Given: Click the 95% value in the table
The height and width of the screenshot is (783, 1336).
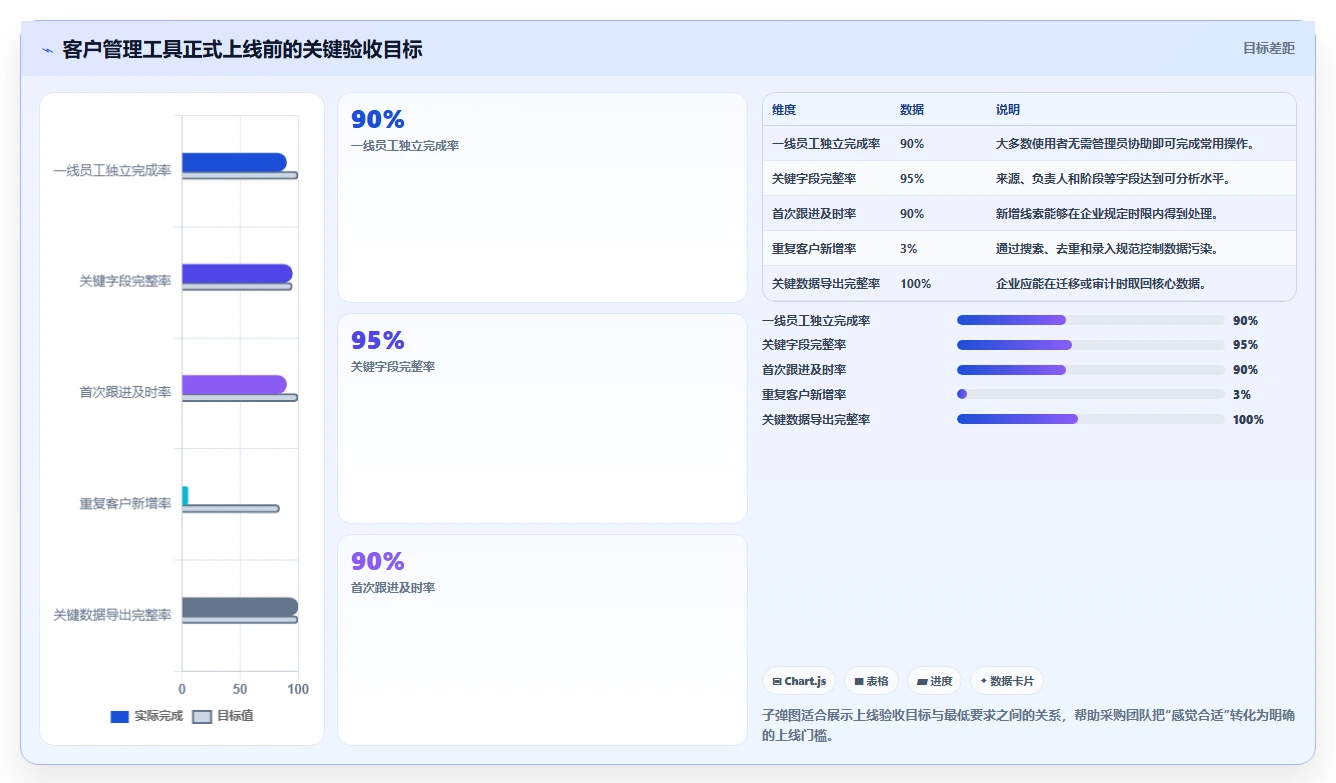Looking at the screenshot, I should (912, 179).
